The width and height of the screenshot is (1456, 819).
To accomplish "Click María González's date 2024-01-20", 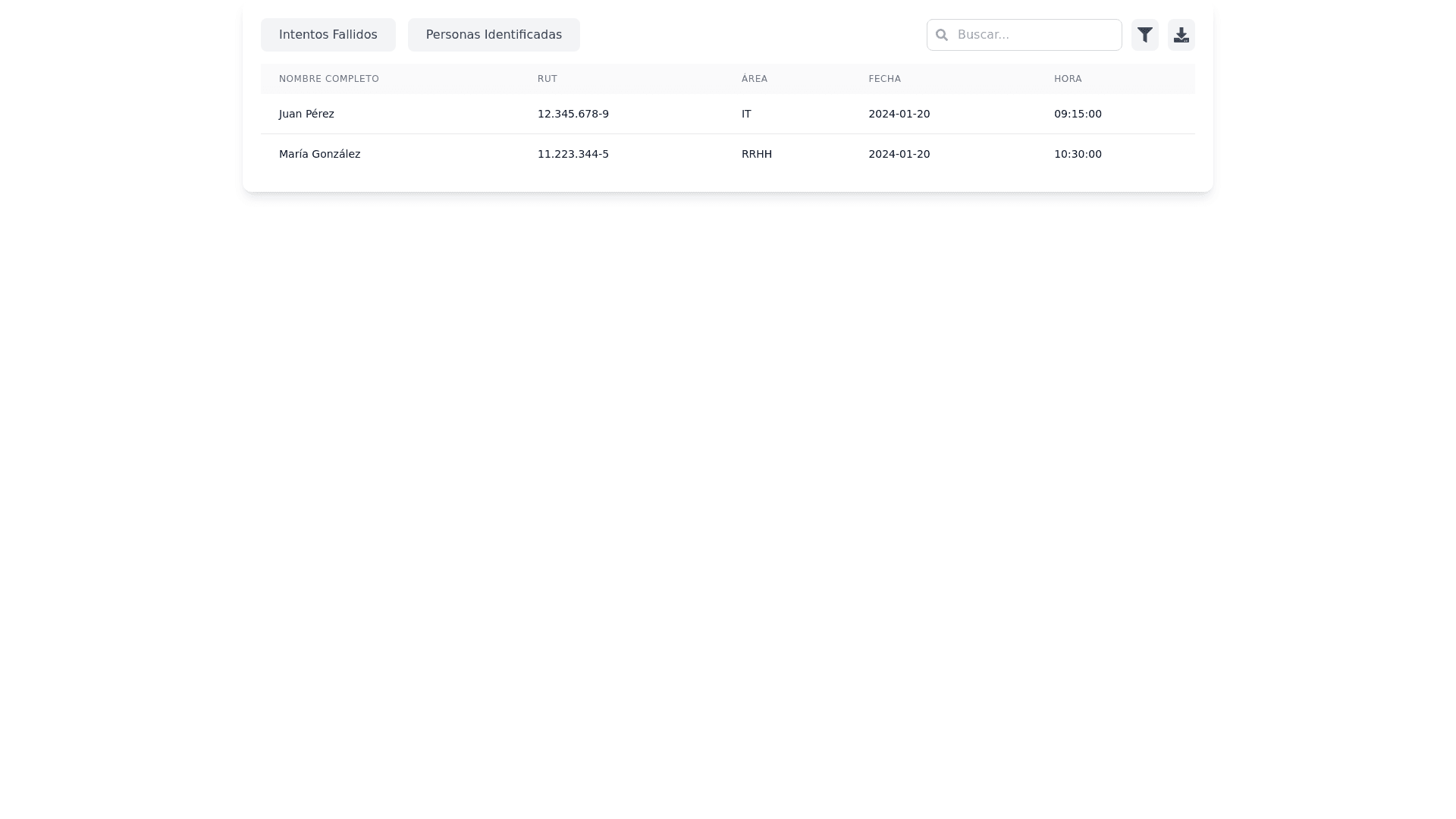I will (899, 154).
